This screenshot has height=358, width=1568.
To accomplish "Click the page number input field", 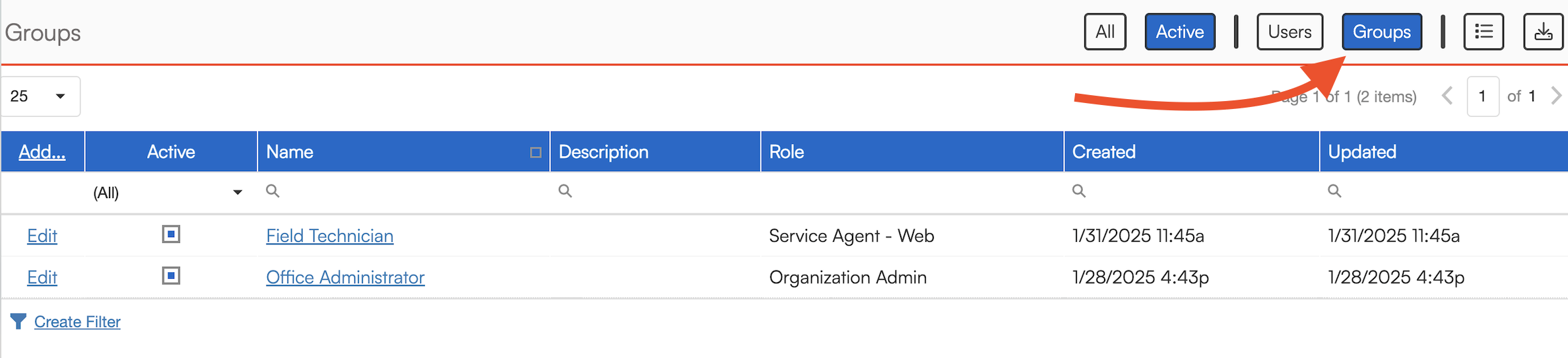I will pos(1482,96).
